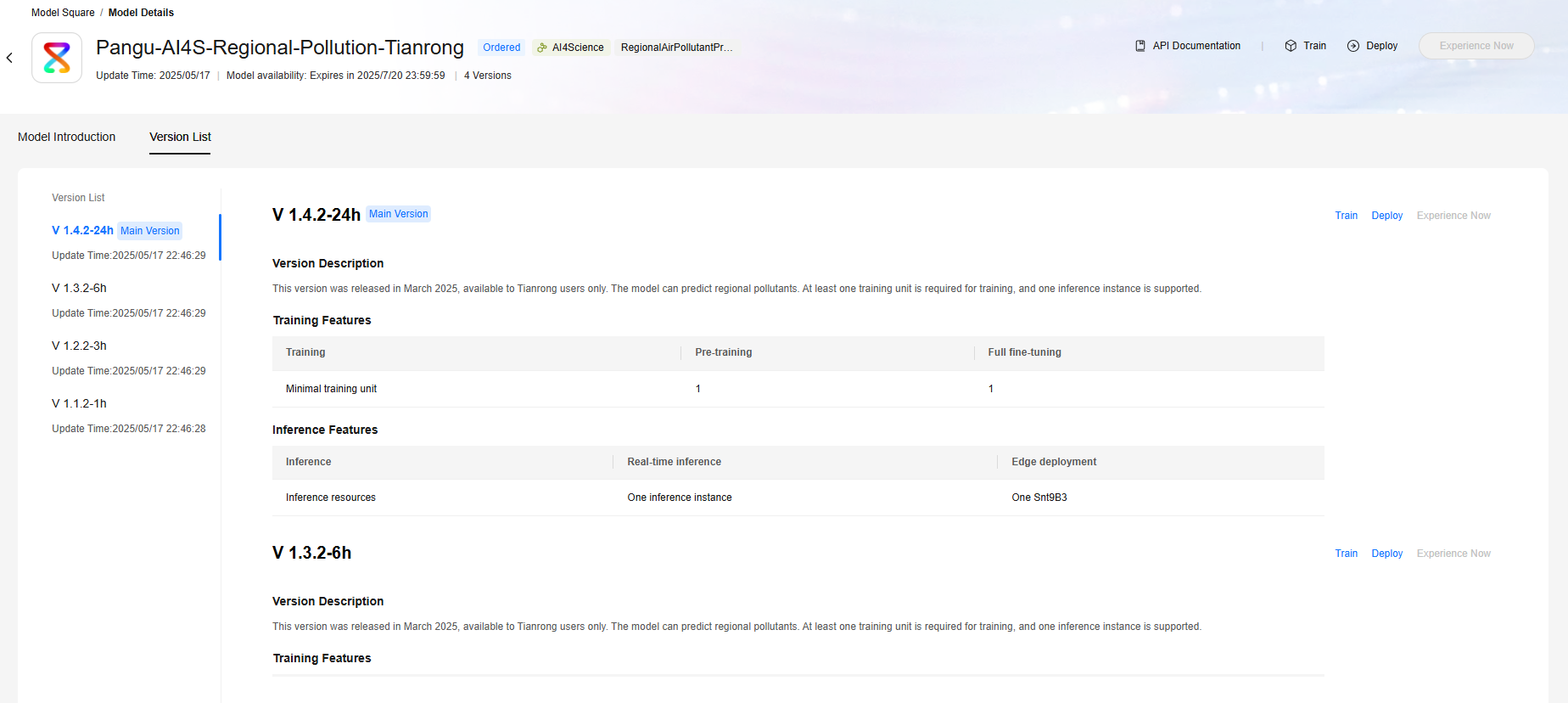Click the model title Pangu-AI4S-Regional-Pollution-Tianrong
The width and height of the screenshot is (1568, 703).
[x=280, y=48]
